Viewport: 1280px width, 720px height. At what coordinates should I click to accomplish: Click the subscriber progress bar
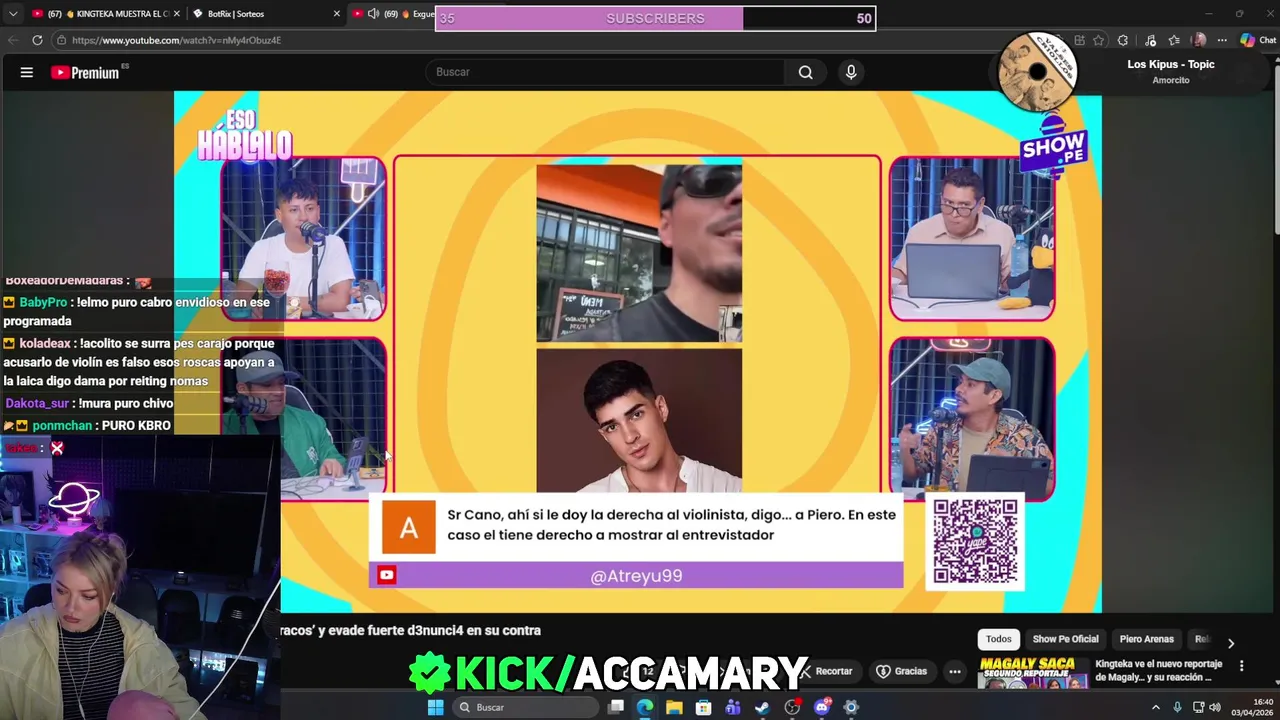click(656, 18)
